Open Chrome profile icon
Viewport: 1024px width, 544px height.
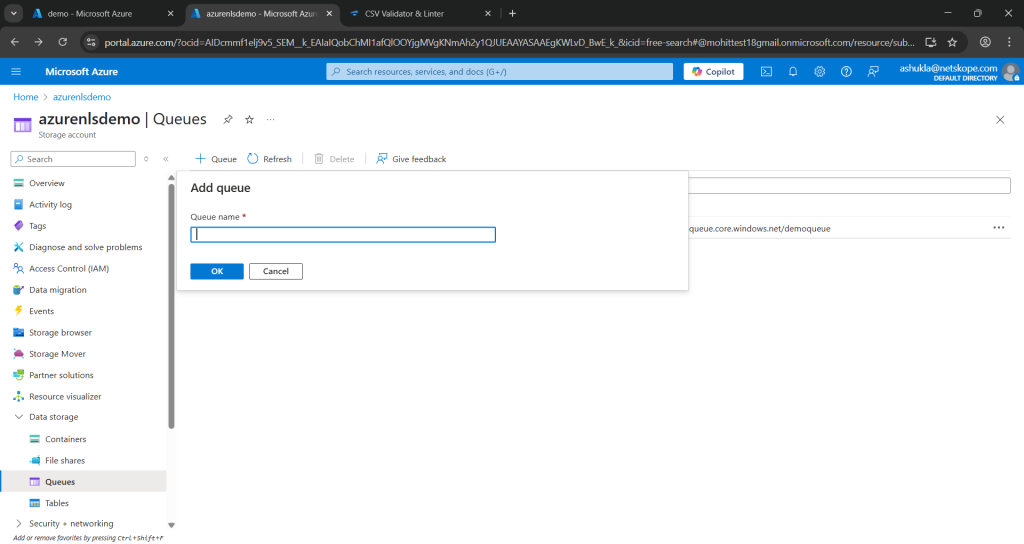(x=985, y=42)
